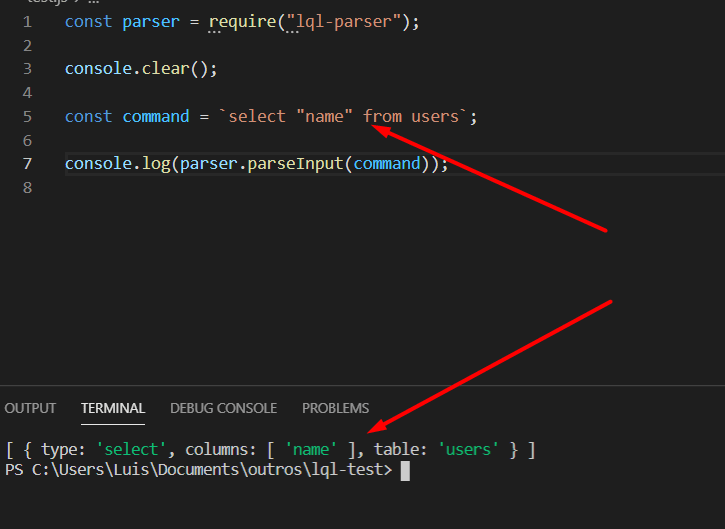Click the terminal prompt path lql-test
Image resolution: width=725 pixels, height=529 pixels.
[x=347, y=470]
